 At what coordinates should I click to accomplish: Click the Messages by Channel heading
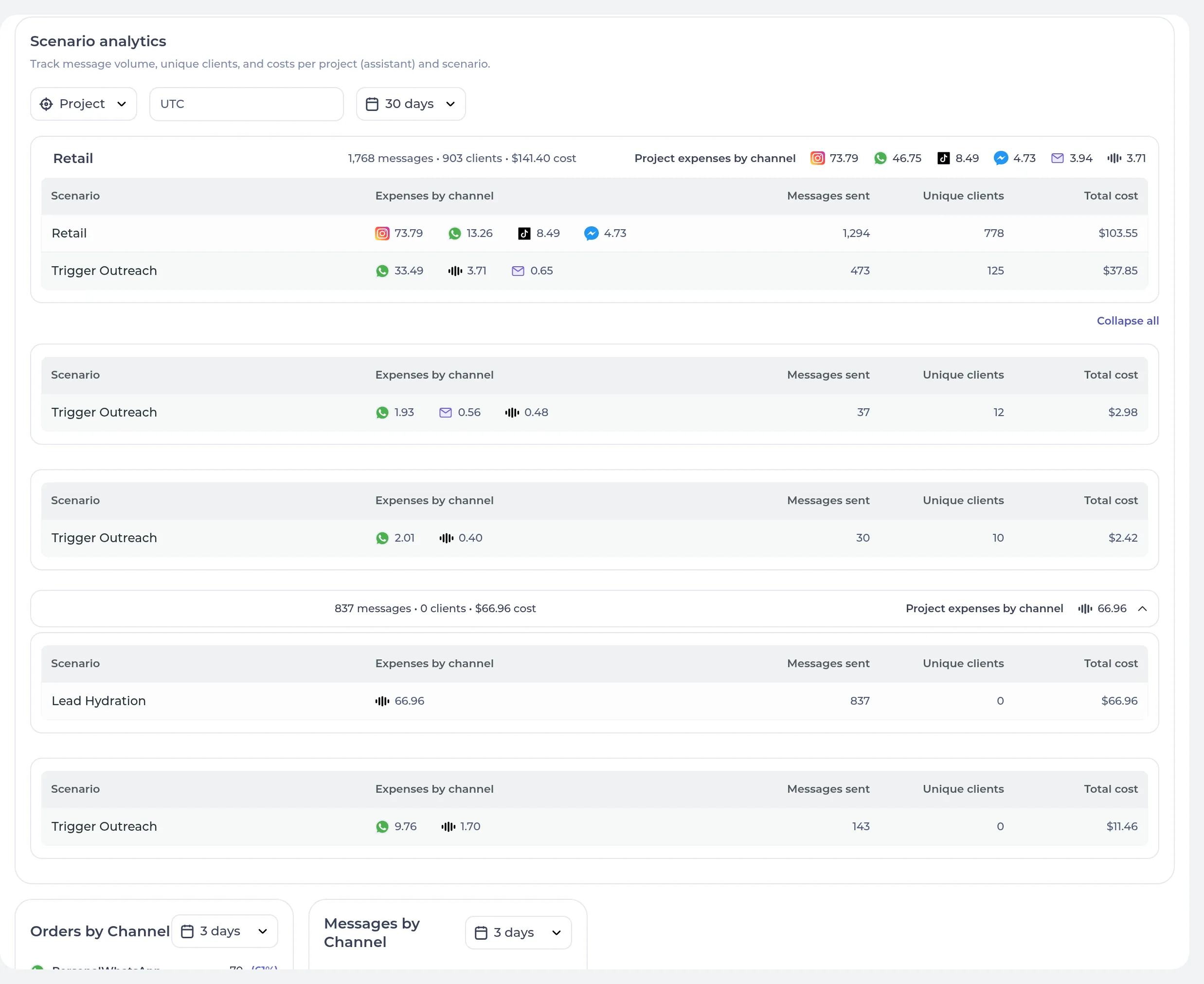(372, 933)
